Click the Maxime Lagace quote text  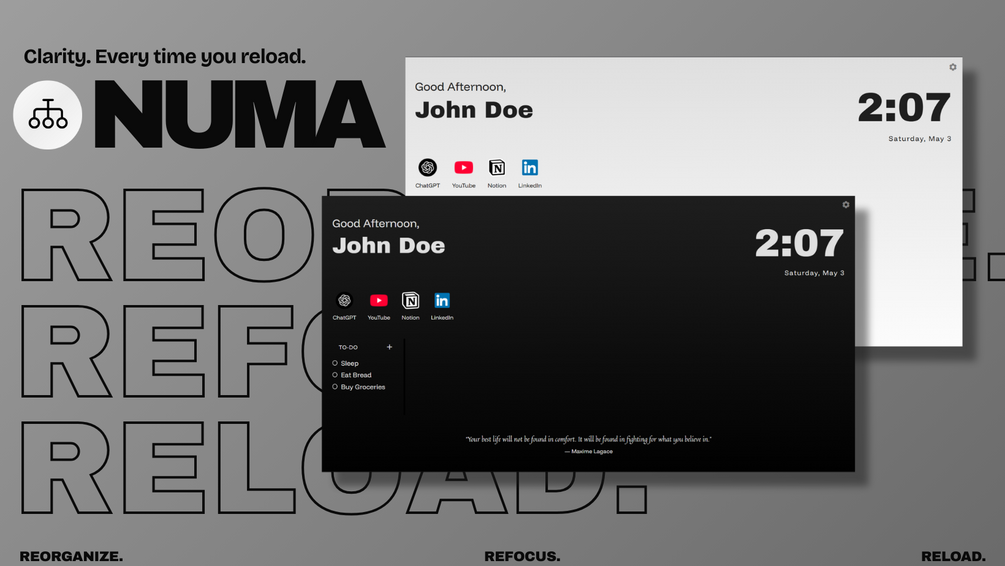588,439
